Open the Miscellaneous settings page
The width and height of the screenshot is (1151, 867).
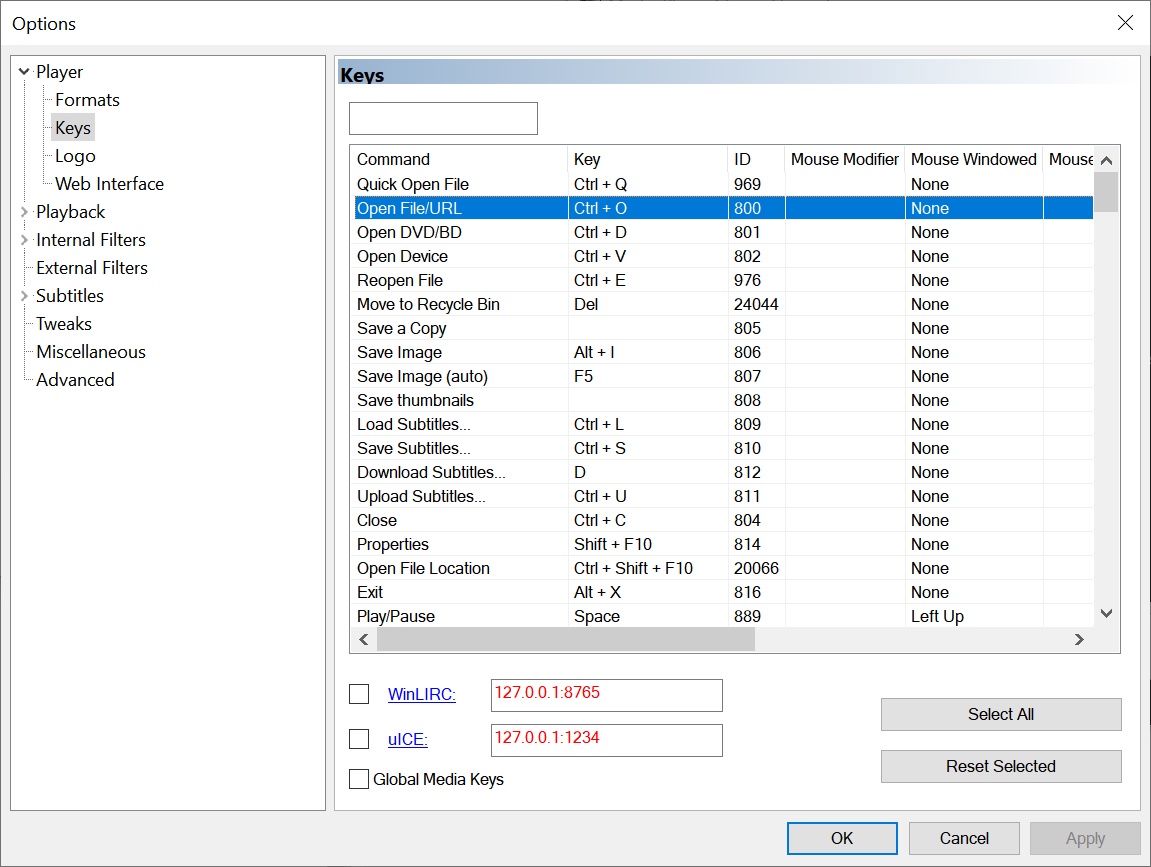[90, 351]
